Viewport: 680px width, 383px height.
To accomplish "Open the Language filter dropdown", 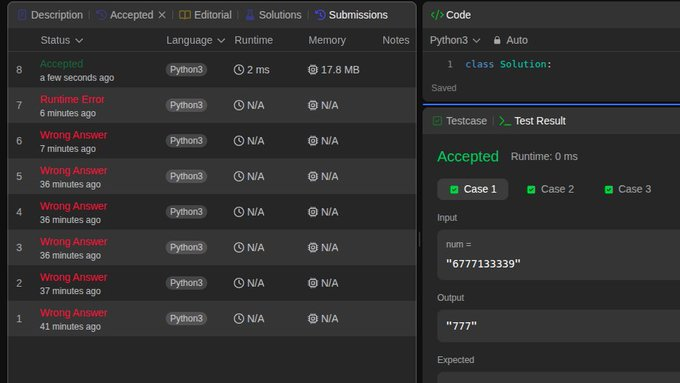I will pyautogui.click(x=196, y=40).
